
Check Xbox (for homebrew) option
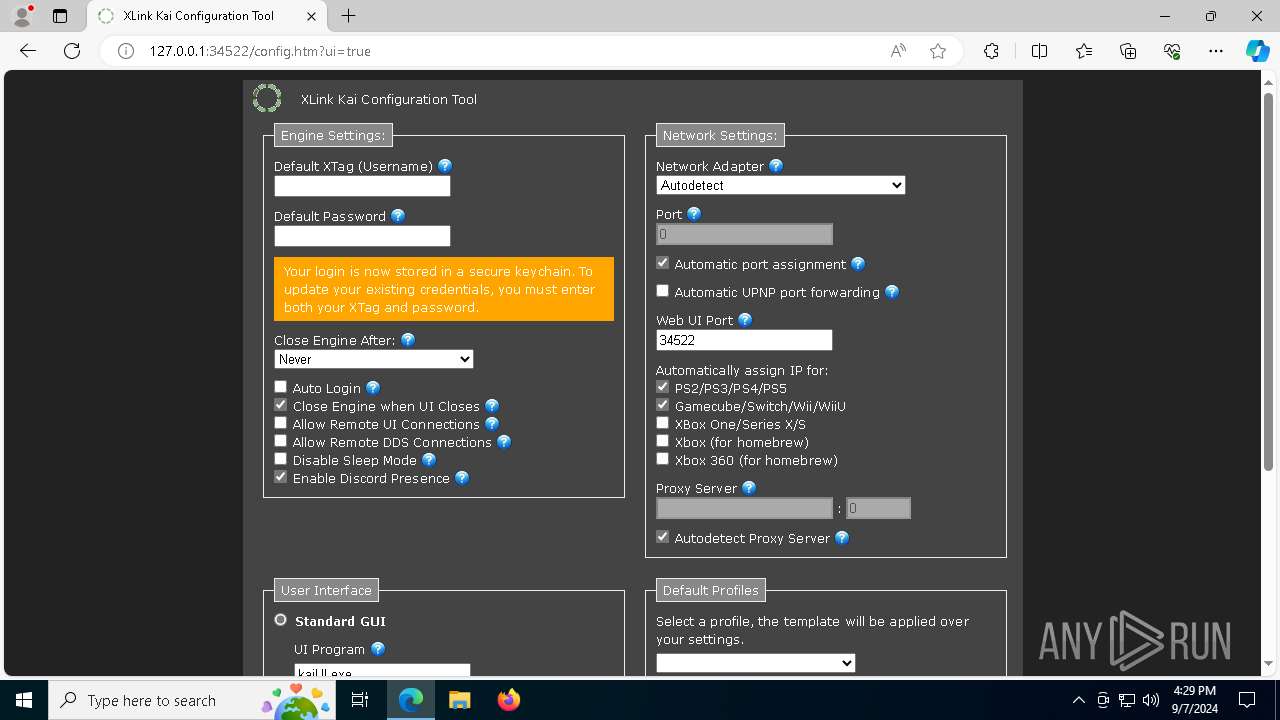[663, 441]
